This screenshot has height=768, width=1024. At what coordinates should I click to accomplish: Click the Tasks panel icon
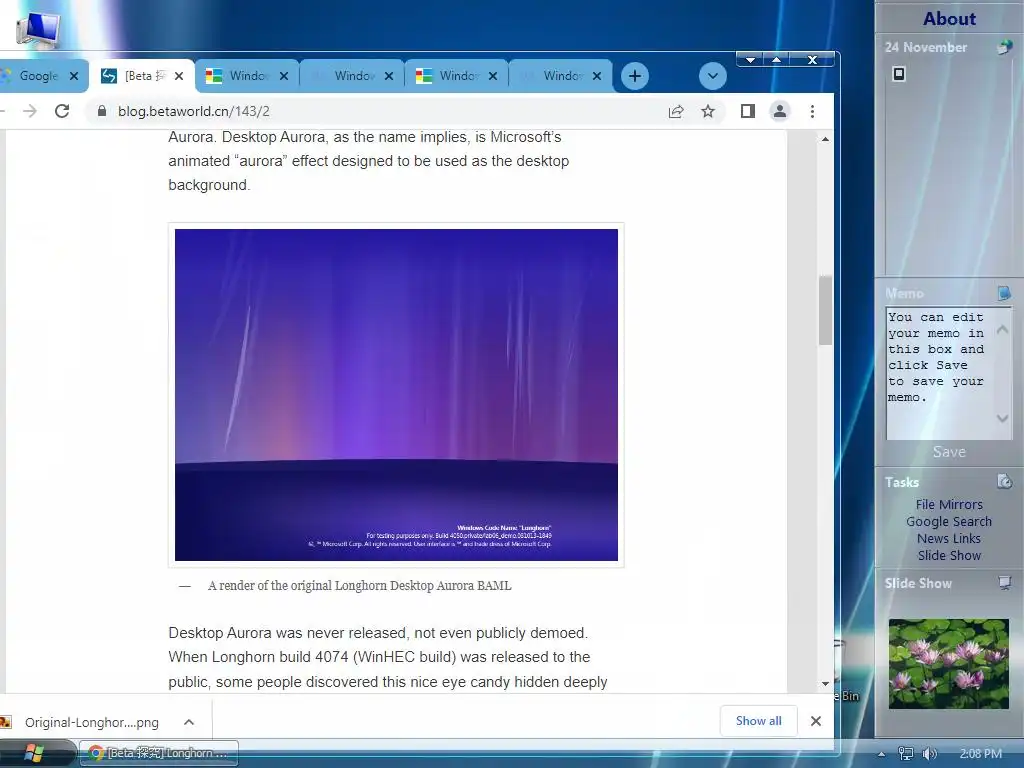(x=1004, y=482)
